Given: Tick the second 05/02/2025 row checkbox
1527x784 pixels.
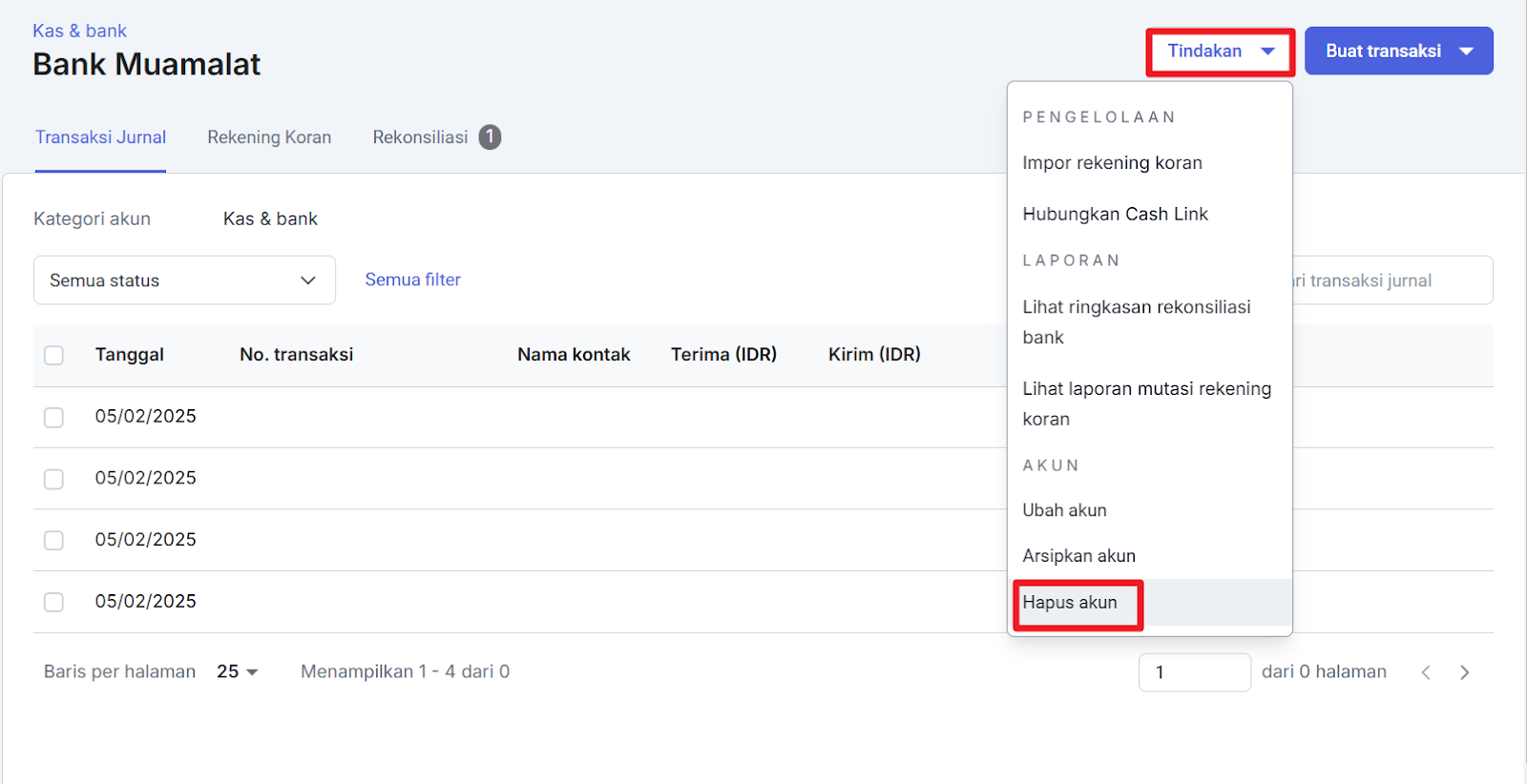Looking at the screenshot, I should click(x=53, y=479).
